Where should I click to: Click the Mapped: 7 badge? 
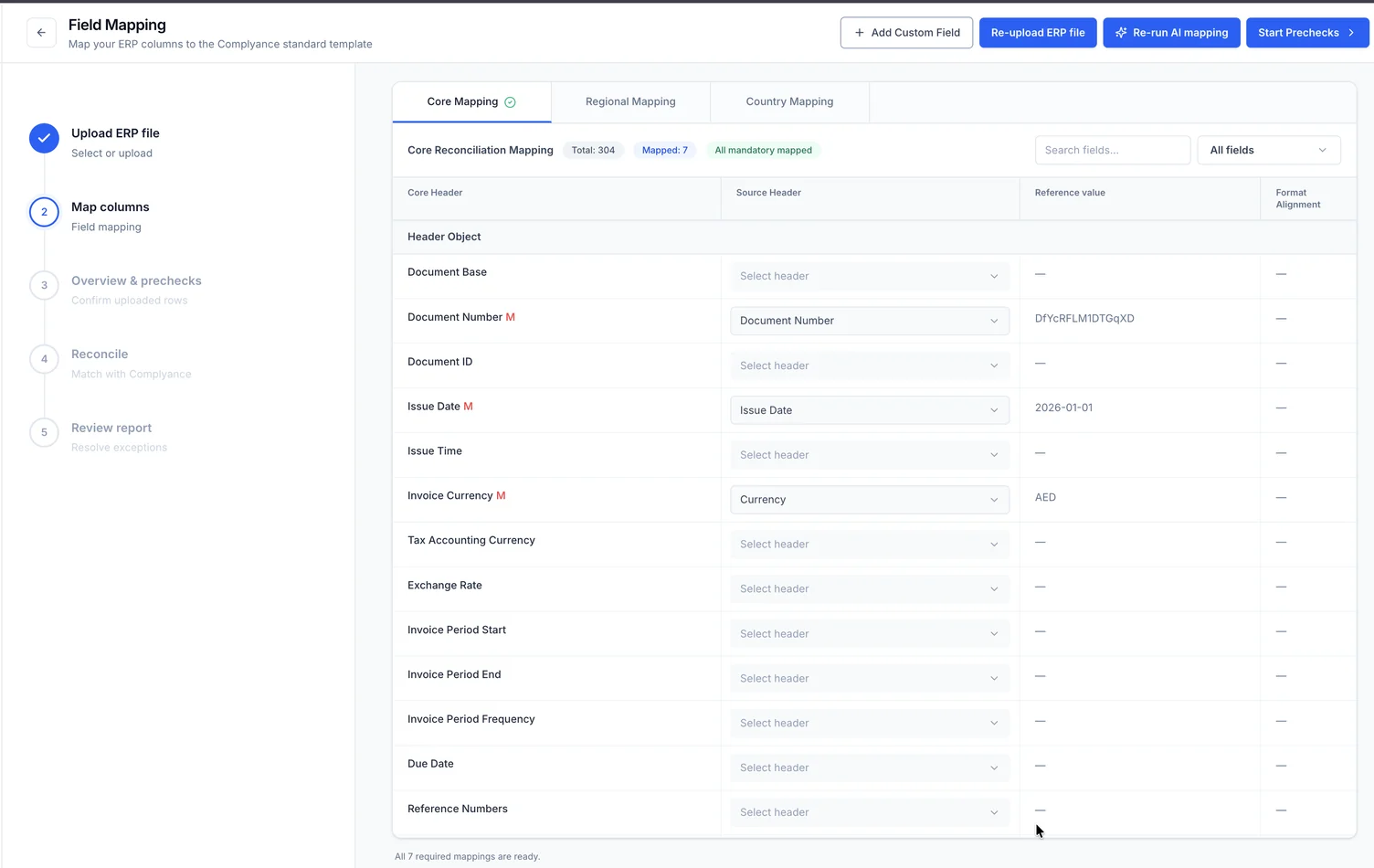(x=665, y=150)
